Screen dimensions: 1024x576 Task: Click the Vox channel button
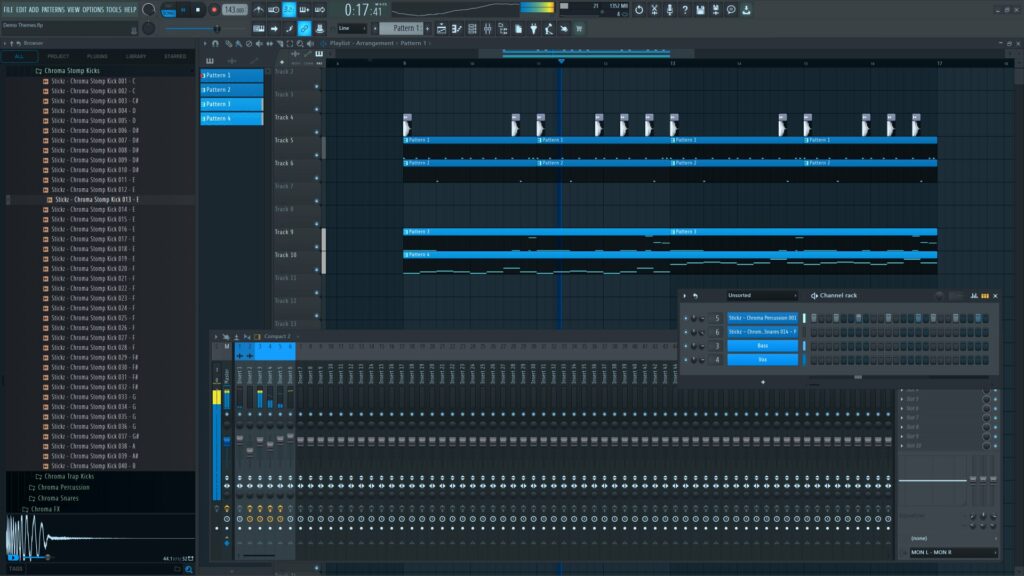tap(762, 360)
